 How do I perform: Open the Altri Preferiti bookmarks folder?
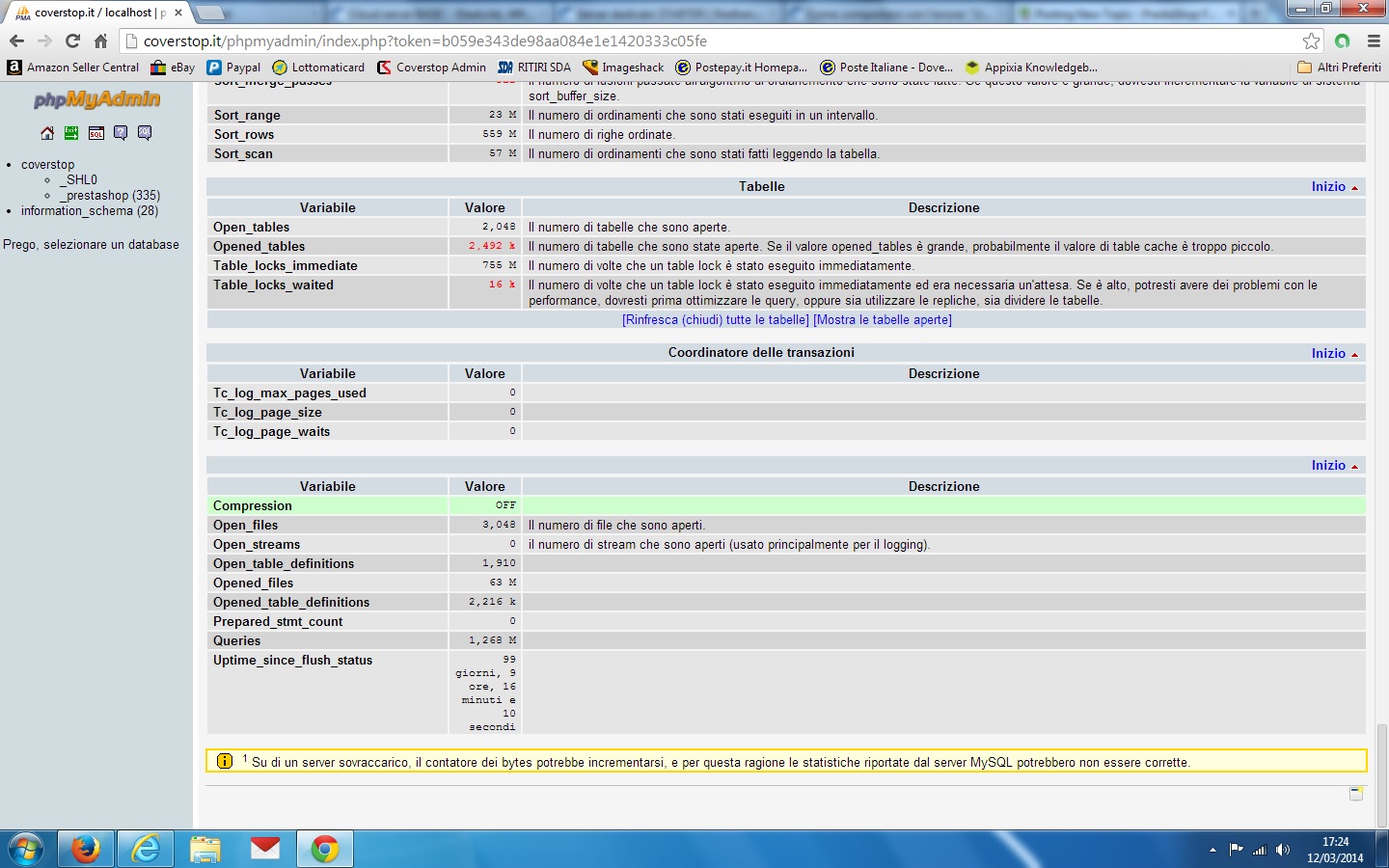1340,68
